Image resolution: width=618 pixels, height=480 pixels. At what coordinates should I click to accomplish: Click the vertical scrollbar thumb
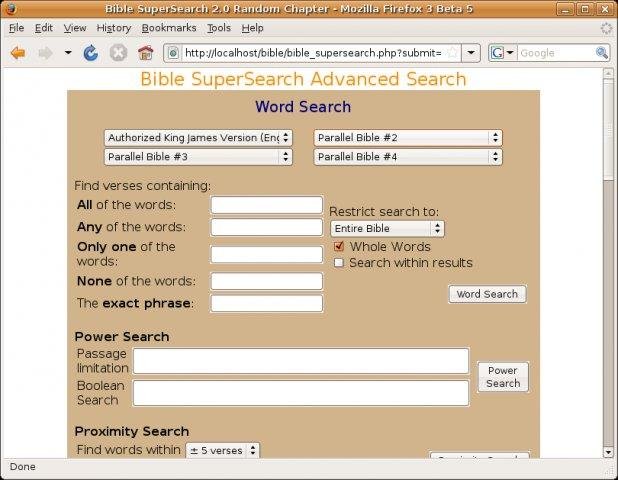(608, 129)
